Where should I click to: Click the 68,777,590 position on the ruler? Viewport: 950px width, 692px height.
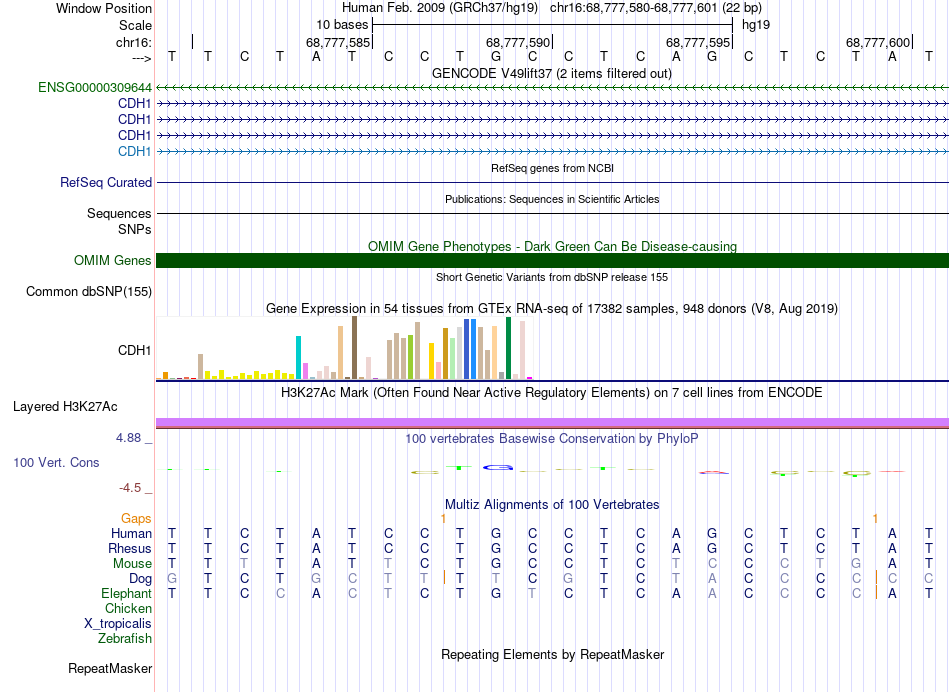pyautogui.click(x=518, y=42)
